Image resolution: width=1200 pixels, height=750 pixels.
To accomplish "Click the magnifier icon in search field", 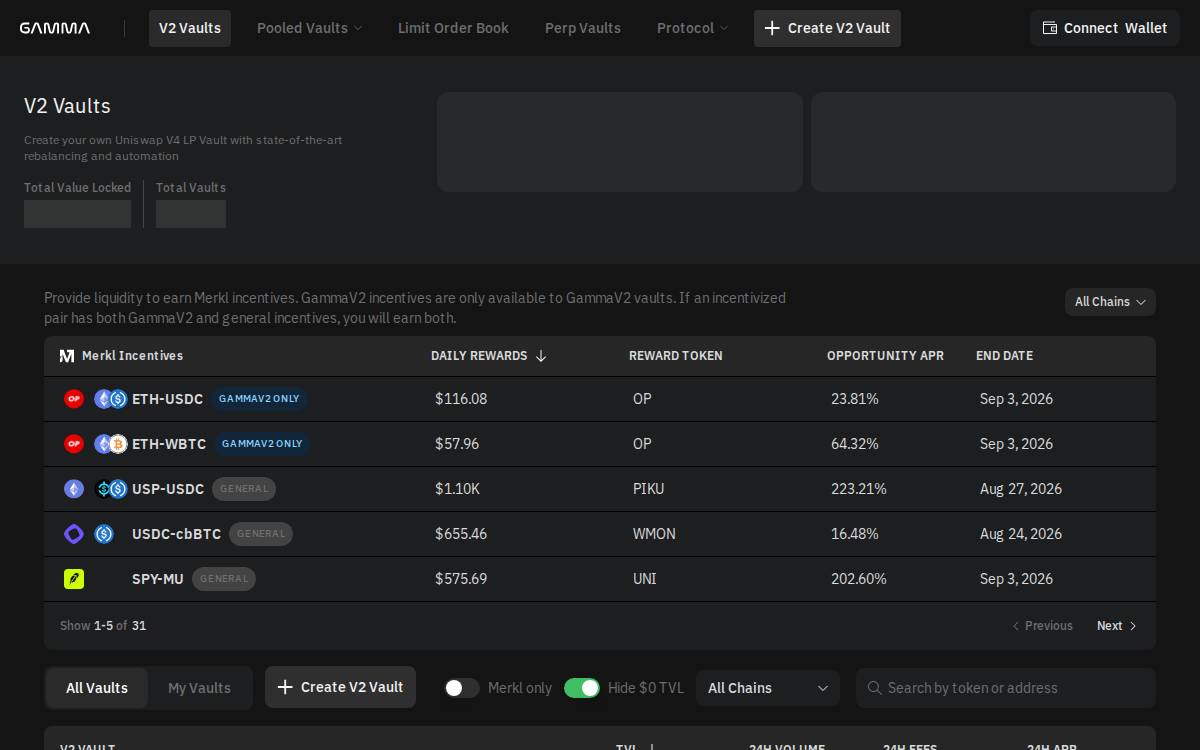I will pos(875,688).
